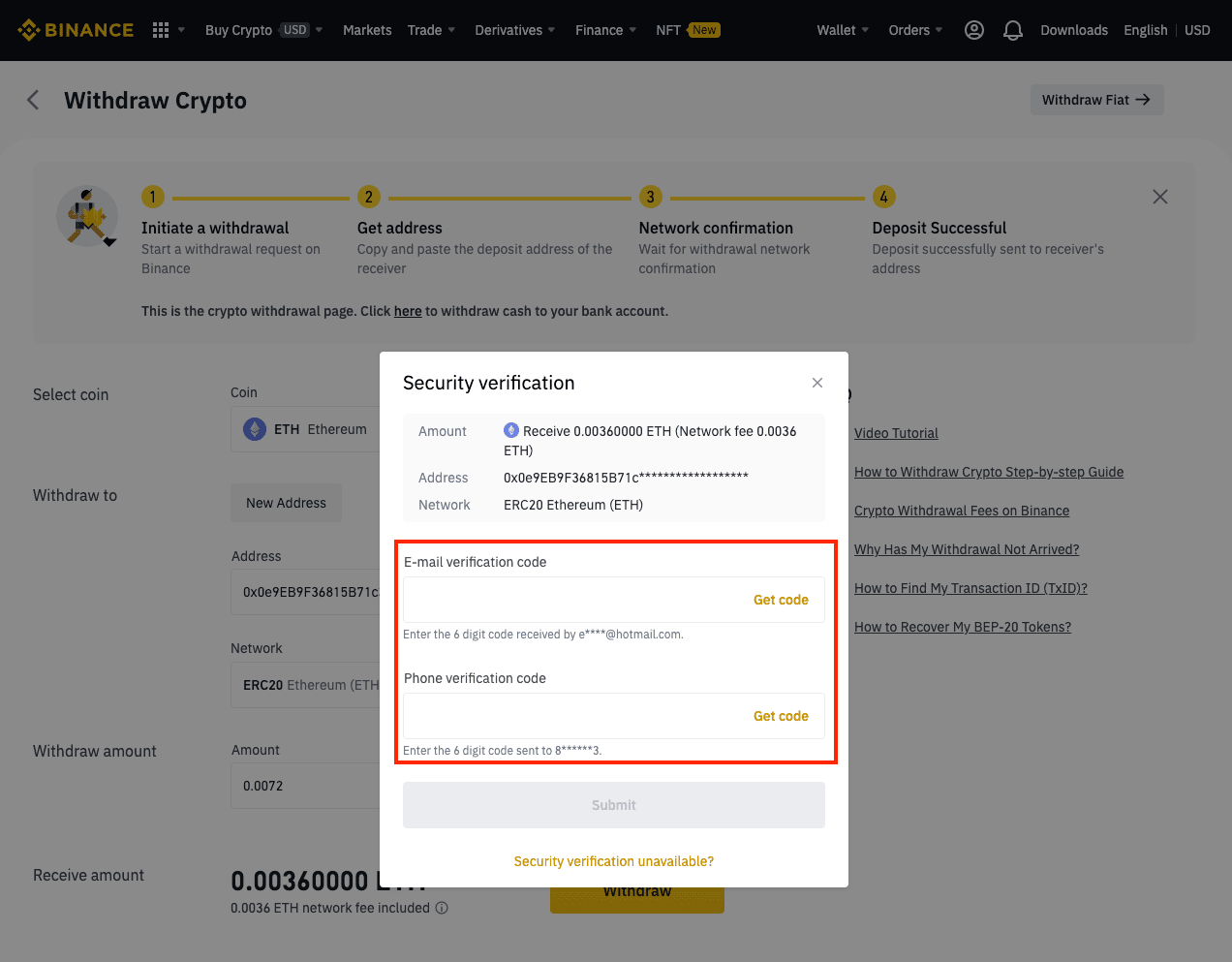Image resolution: width=1232 pixels, height=962 pixels.
Task: Get code for e-mail verification
Action: click(781, 600)
